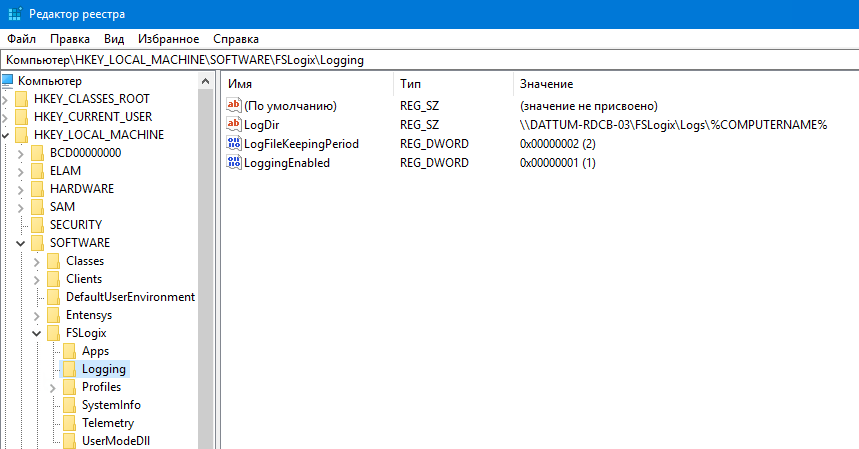Collapse the HKEY_LOCAL_MACHINE branch

pyautogui.click(x=5, y=135)
